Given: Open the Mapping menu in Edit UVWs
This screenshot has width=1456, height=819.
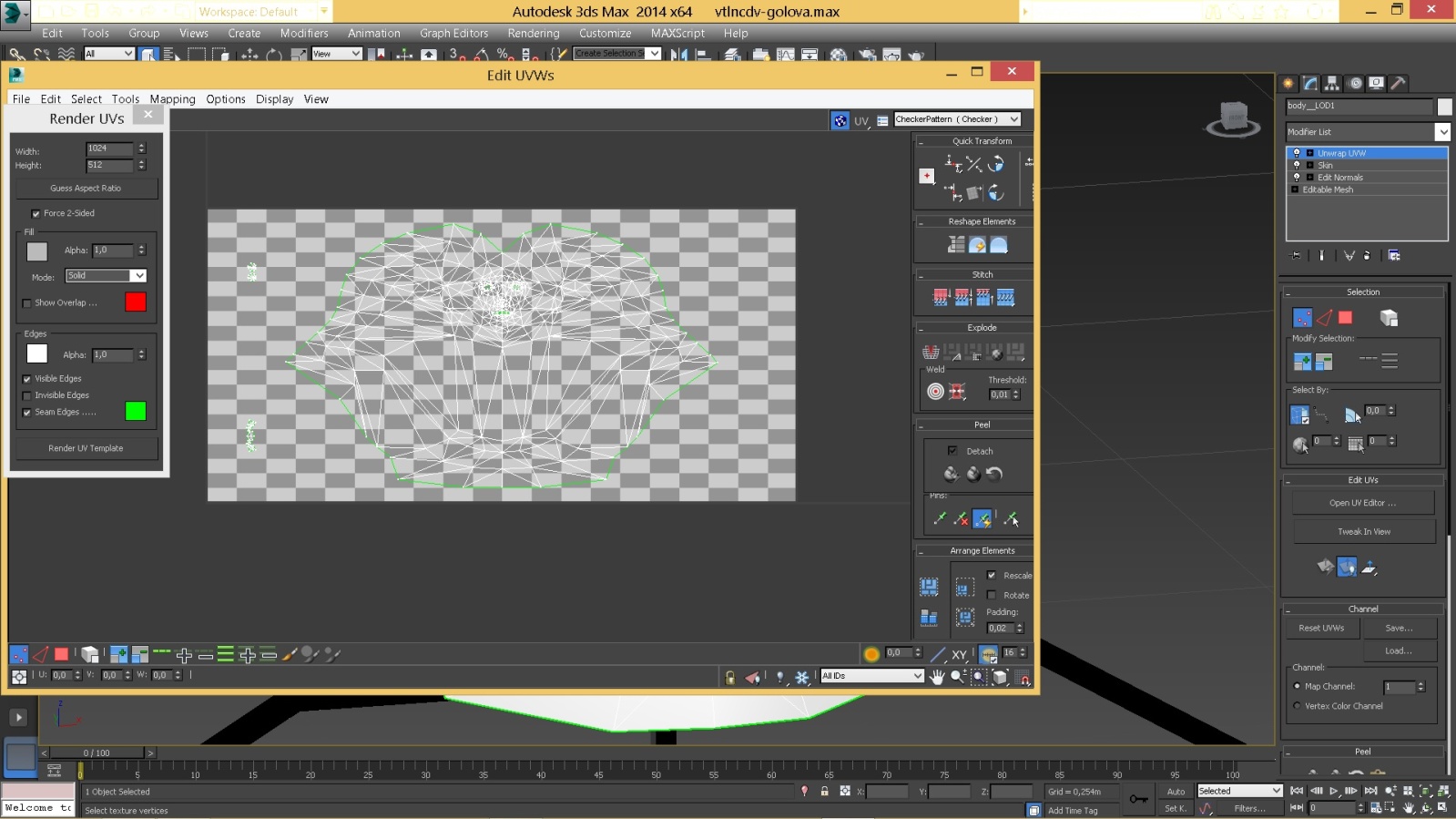Looking at the screenshot, I should point(172,99).
